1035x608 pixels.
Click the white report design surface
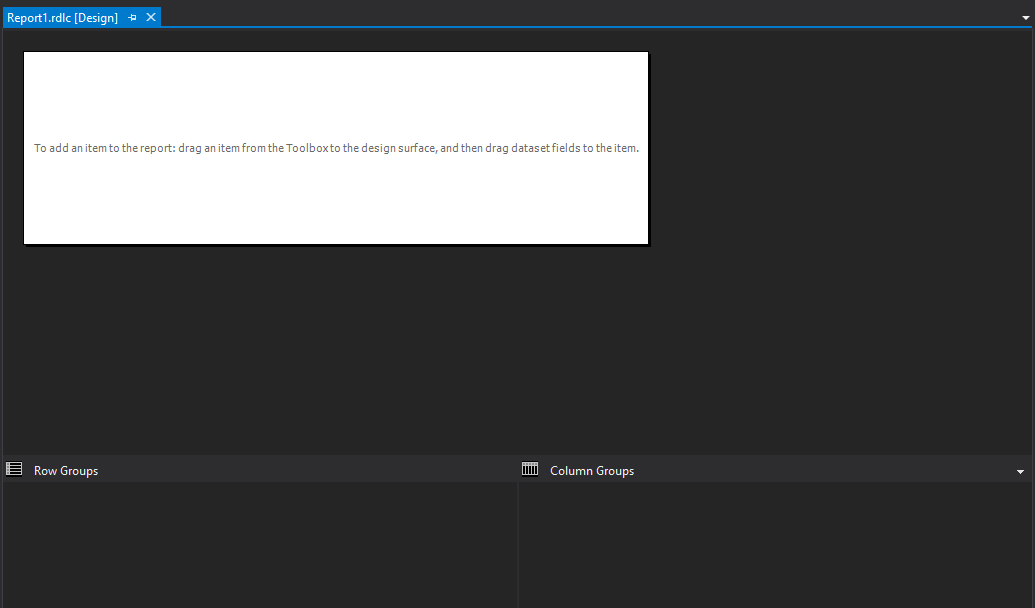coord(336,148)
